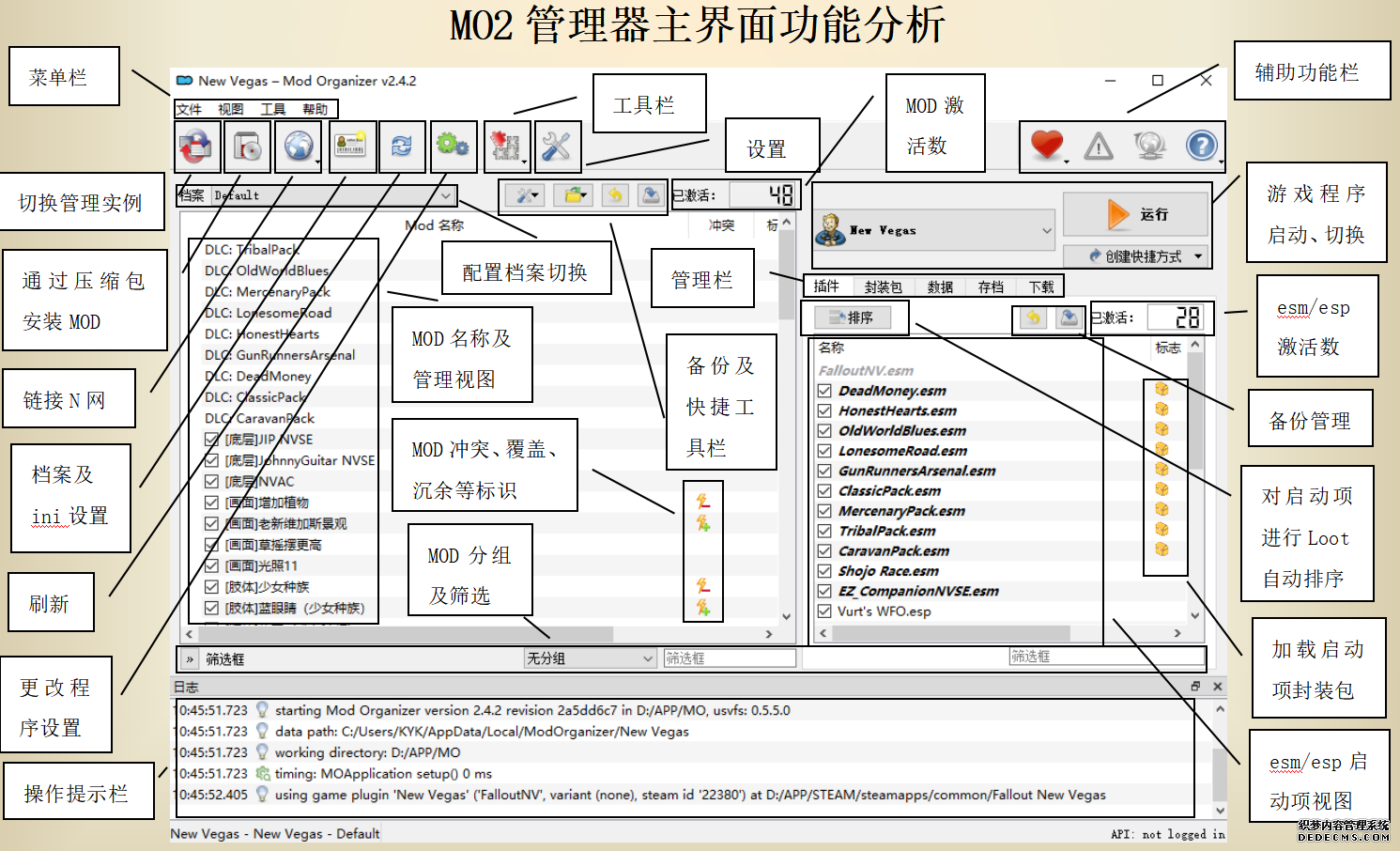The width and height of the screenshot is (1400, 851).
Task: Open the Nexus globe icon
Action: point(299,147)
